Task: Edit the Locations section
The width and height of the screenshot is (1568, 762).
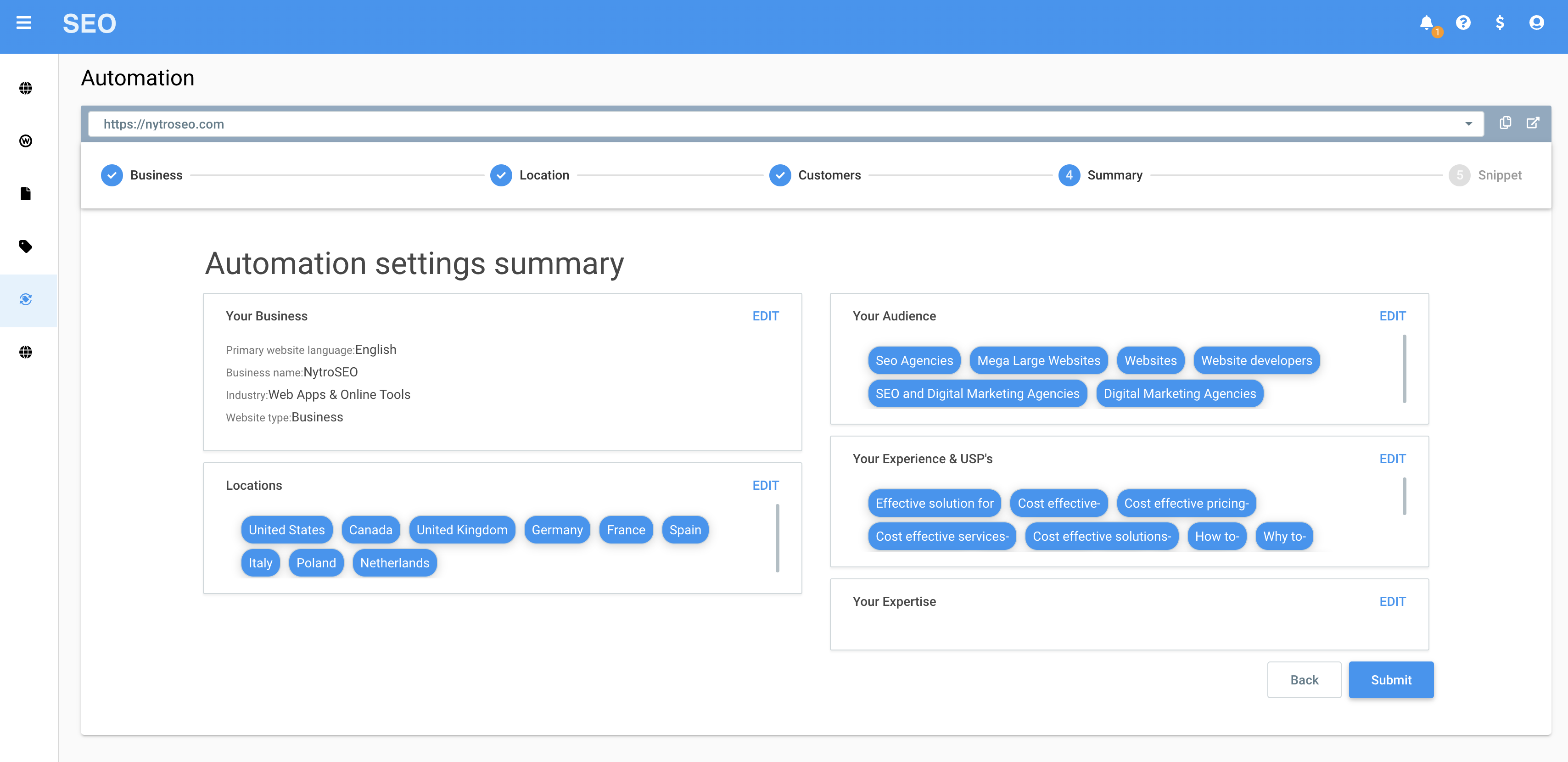Action: (x=766, y=486)
